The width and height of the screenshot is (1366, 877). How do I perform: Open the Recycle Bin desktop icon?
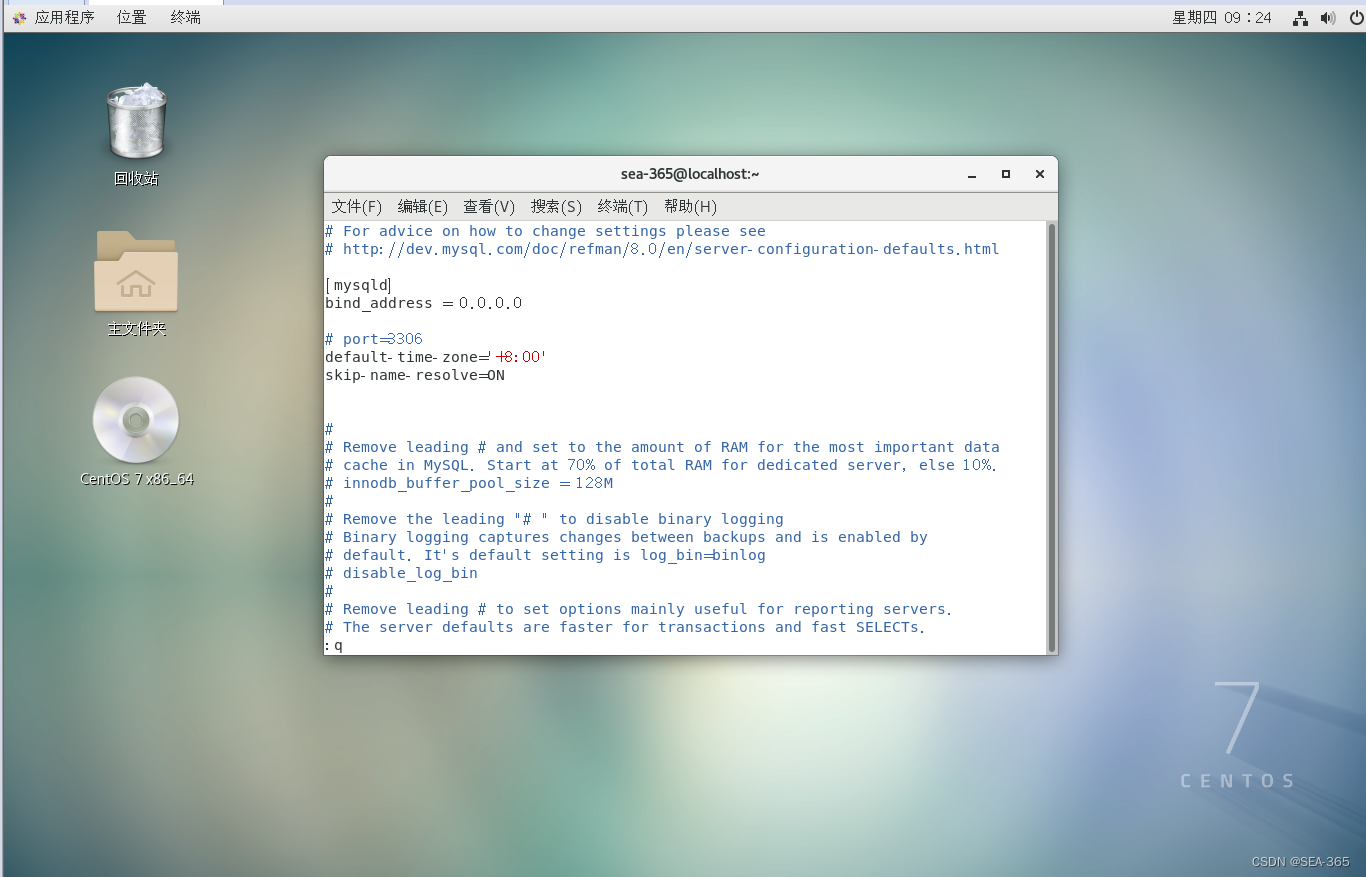[x=136, y=122]
